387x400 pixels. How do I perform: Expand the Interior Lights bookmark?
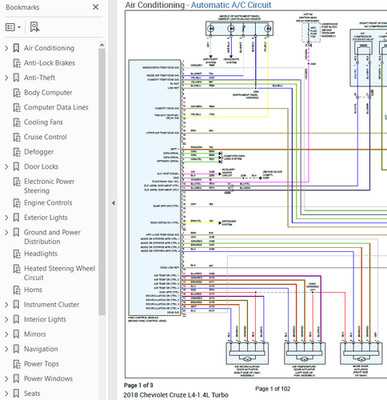(x=6, y=319)
